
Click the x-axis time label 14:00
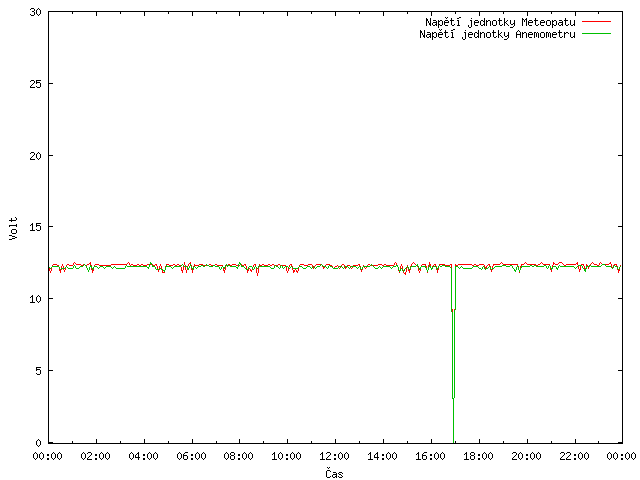pos(382,456)
